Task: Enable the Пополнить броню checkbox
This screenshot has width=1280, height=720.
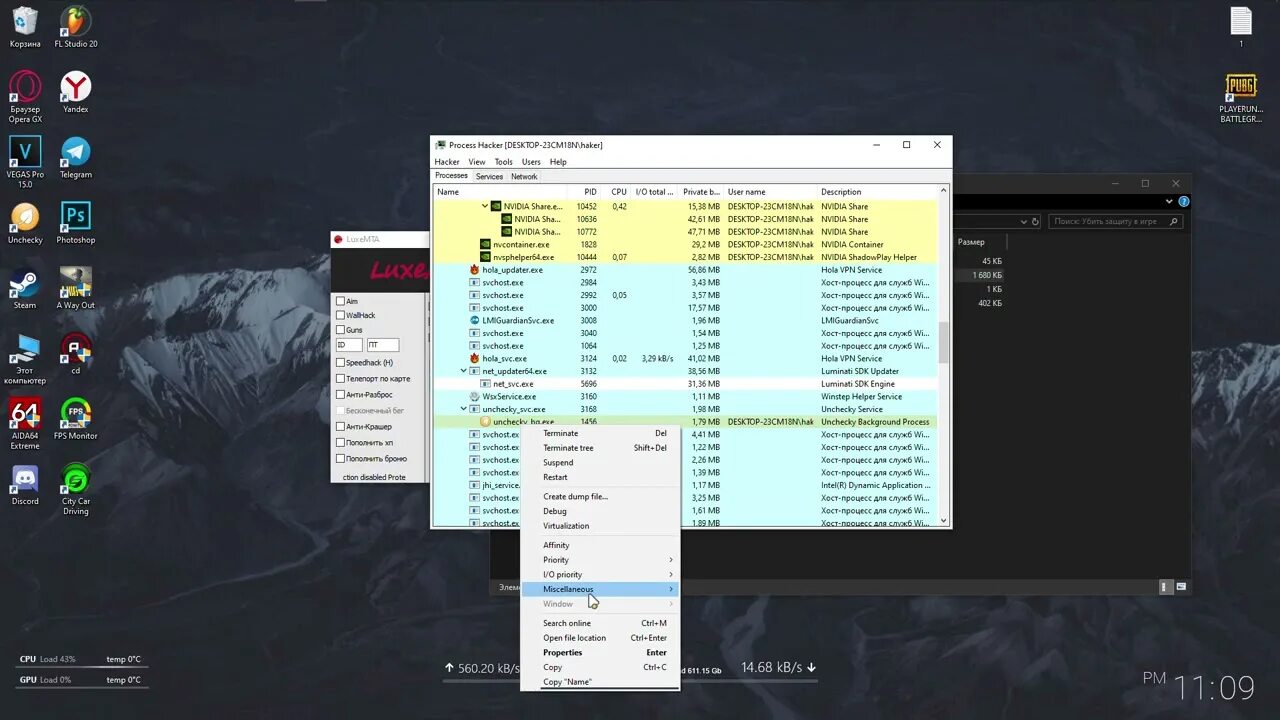Action: (x=340, y=458)
